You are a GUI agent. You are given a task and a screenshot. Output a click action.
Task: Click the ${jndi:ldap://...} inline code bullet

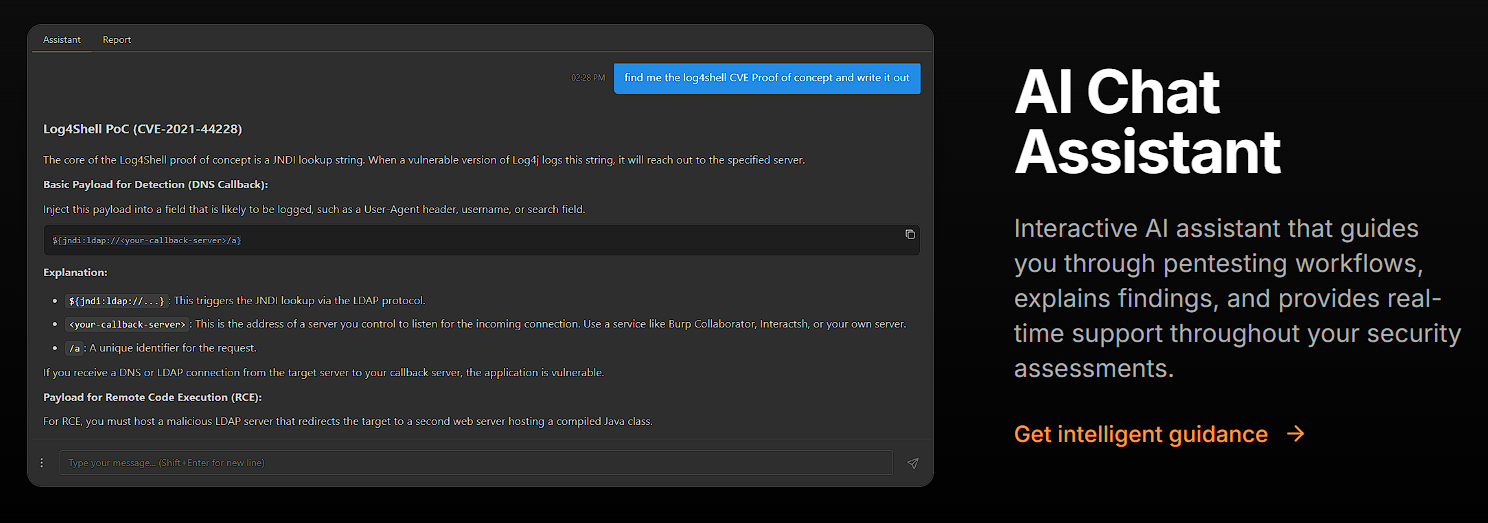point(116,300)
